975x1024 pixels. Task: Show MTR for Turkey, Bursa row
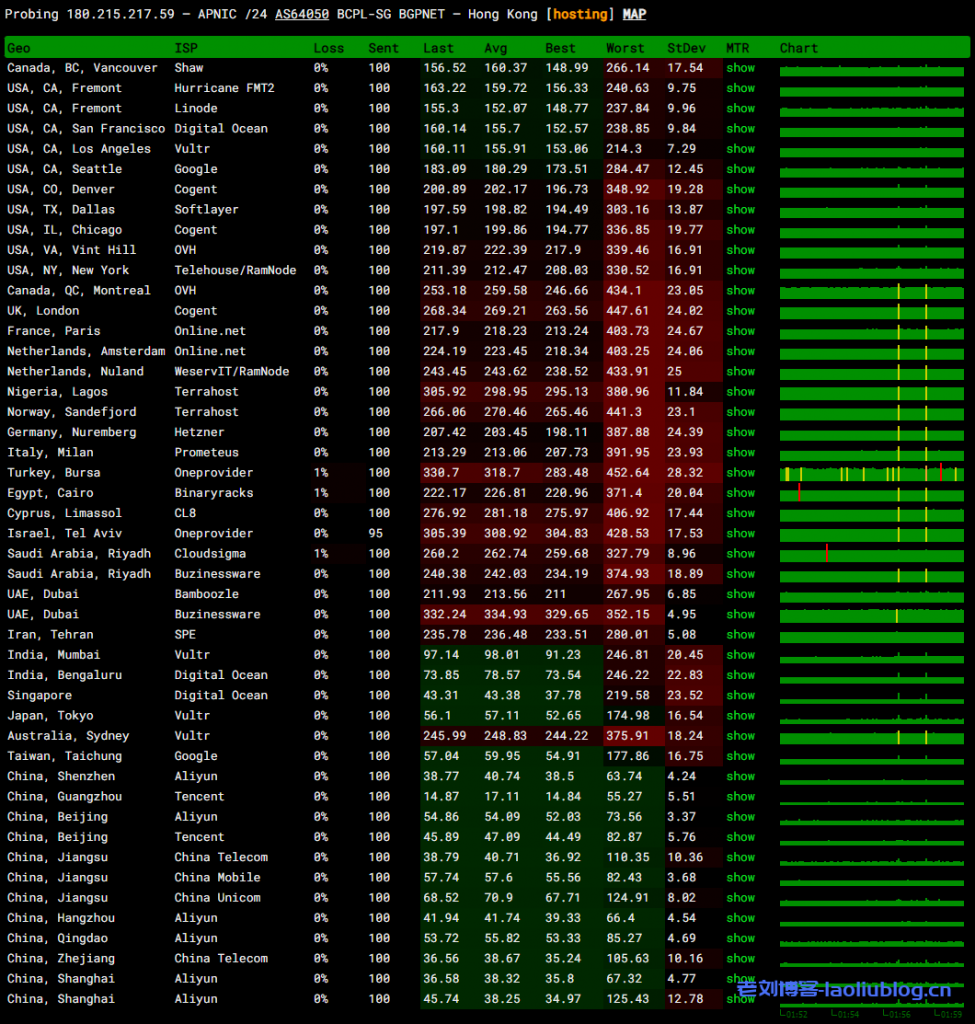point(740,473)
